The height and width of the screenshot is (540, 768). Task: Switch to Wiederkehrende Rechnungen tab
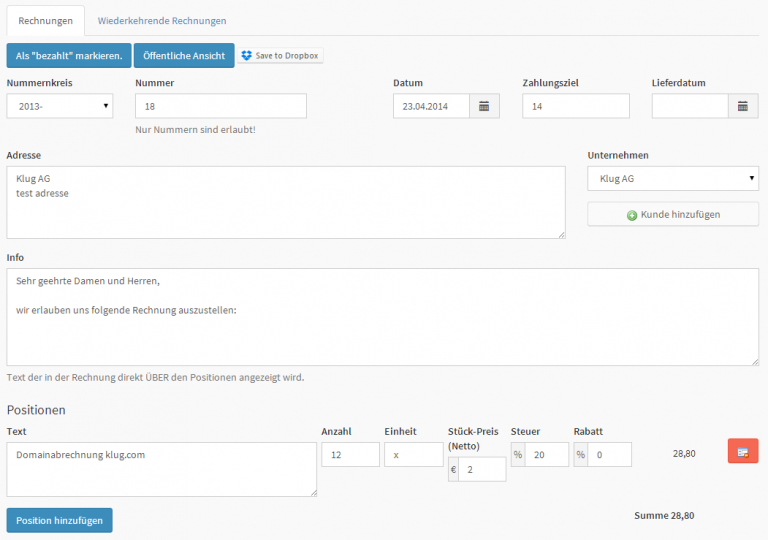click(x=162, y=20)
